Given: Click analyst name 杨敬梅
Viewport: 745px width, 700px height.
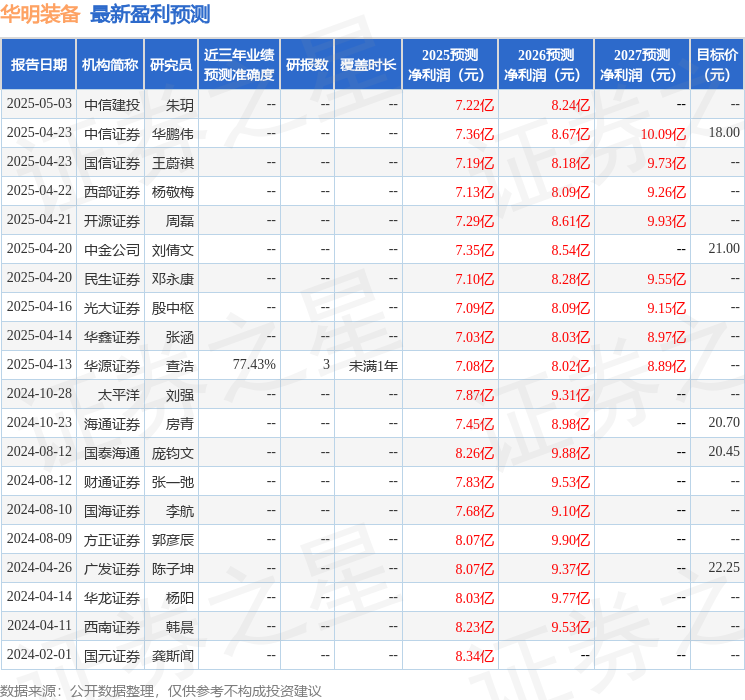Looking at the screenshot, I should point(172,192).
